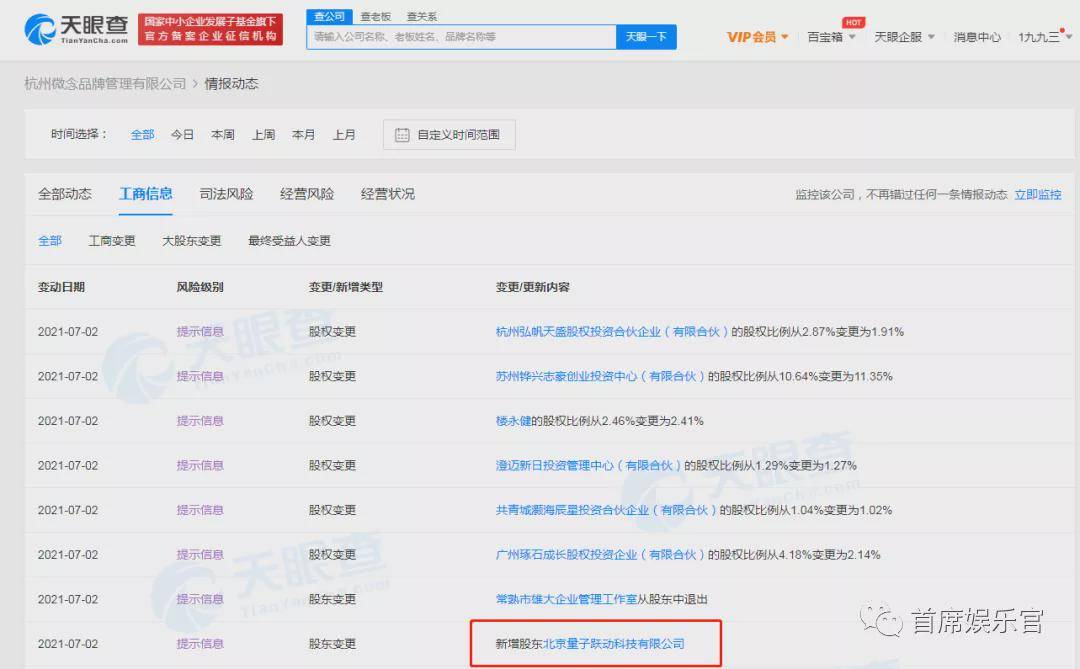Select the 今日 time filter
Image resolution: width=1080 pixels, height=669 pixels.
(182, 134)
